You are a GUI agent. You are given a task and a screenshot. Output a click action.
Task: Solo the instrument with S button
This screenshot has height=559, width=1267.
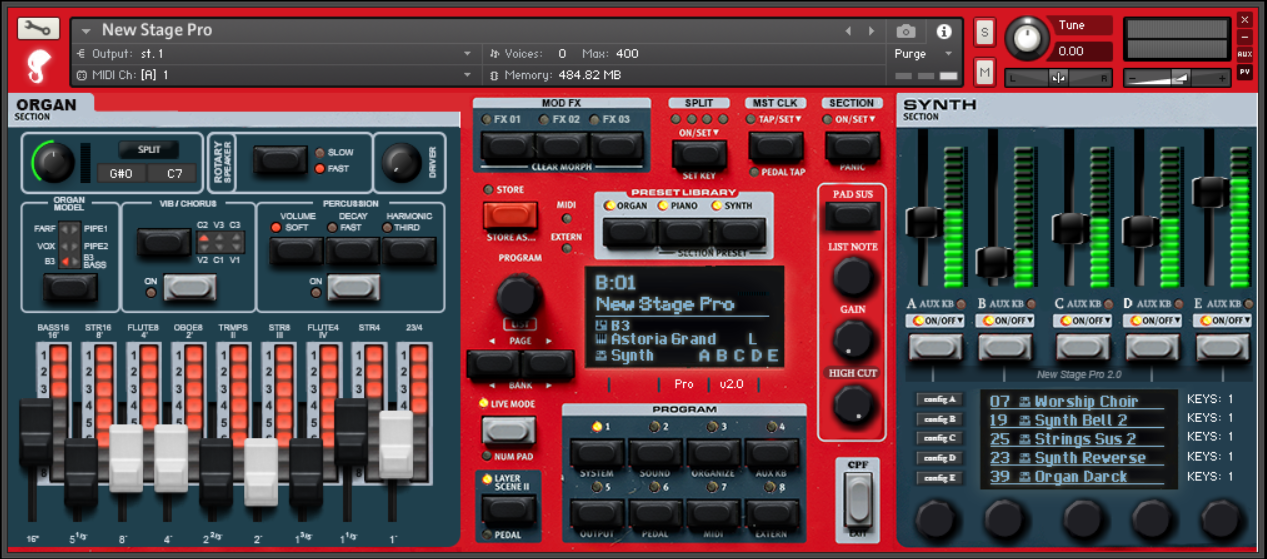tap(985, 32)
